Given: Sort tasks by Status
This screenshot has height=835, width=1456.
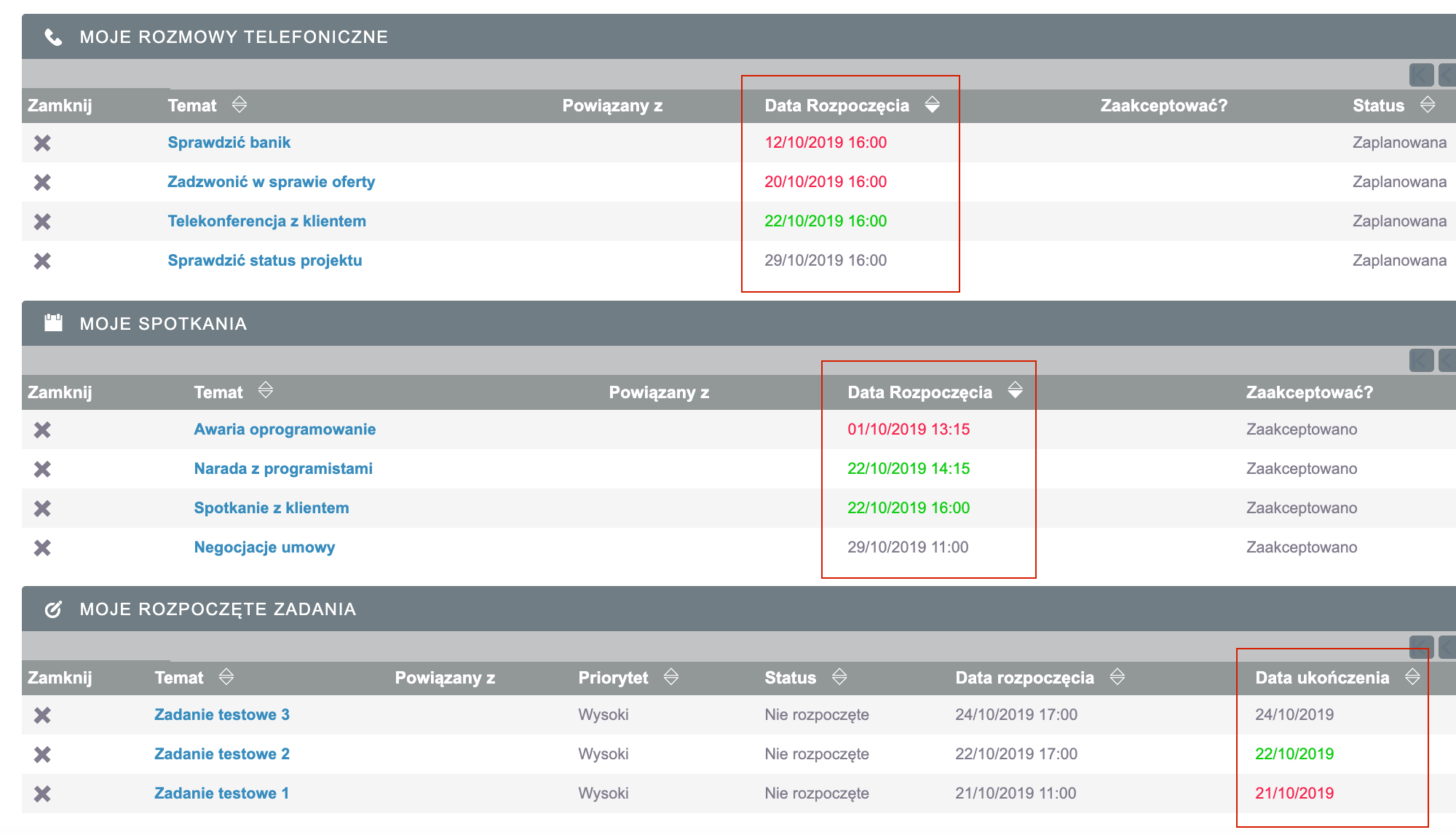Looking at the screenshot, I should click(x=839, y=677).
